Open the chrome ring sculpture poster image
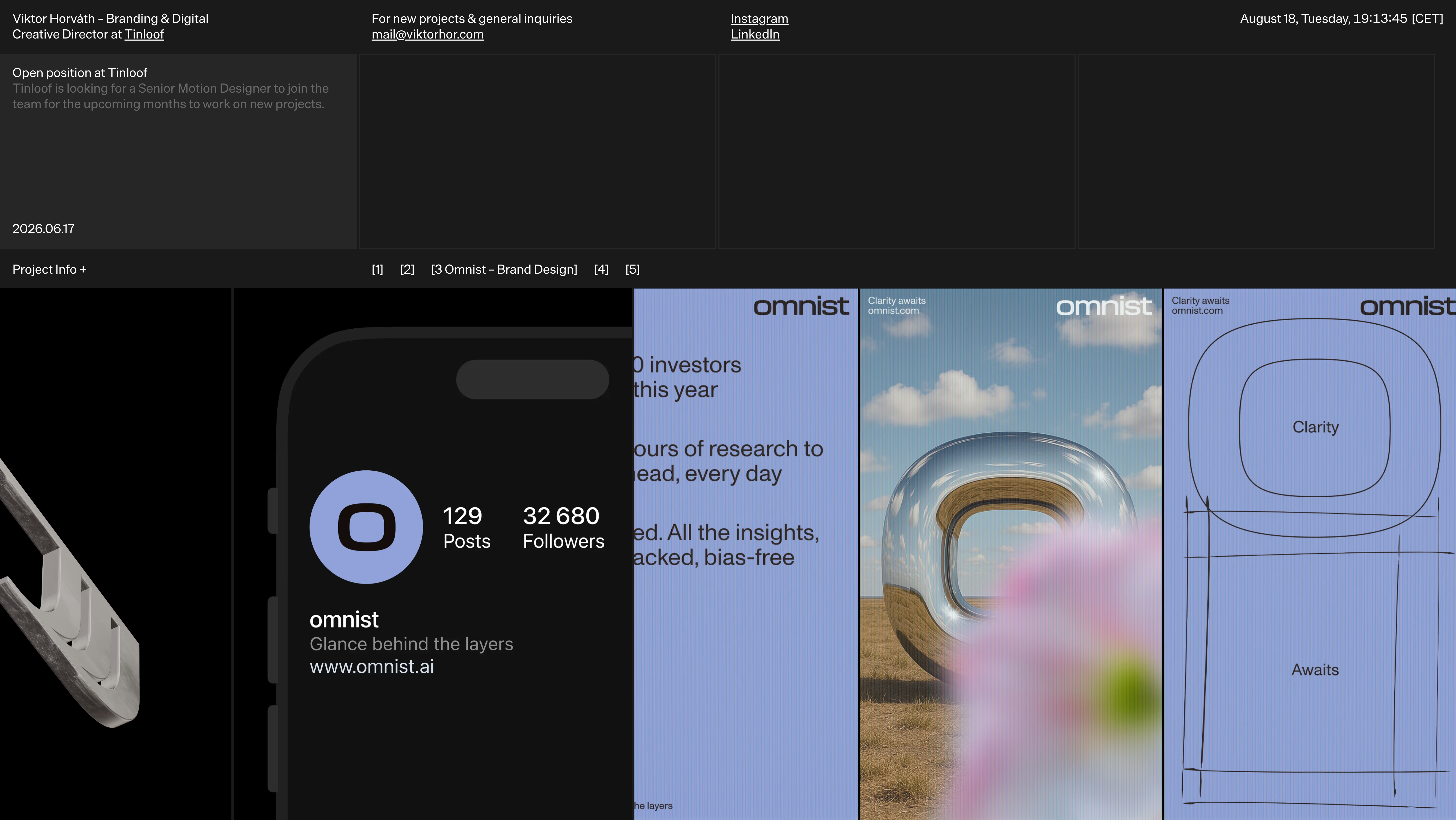Screen dimensions: 1456x820 (x=1011, y=554)
